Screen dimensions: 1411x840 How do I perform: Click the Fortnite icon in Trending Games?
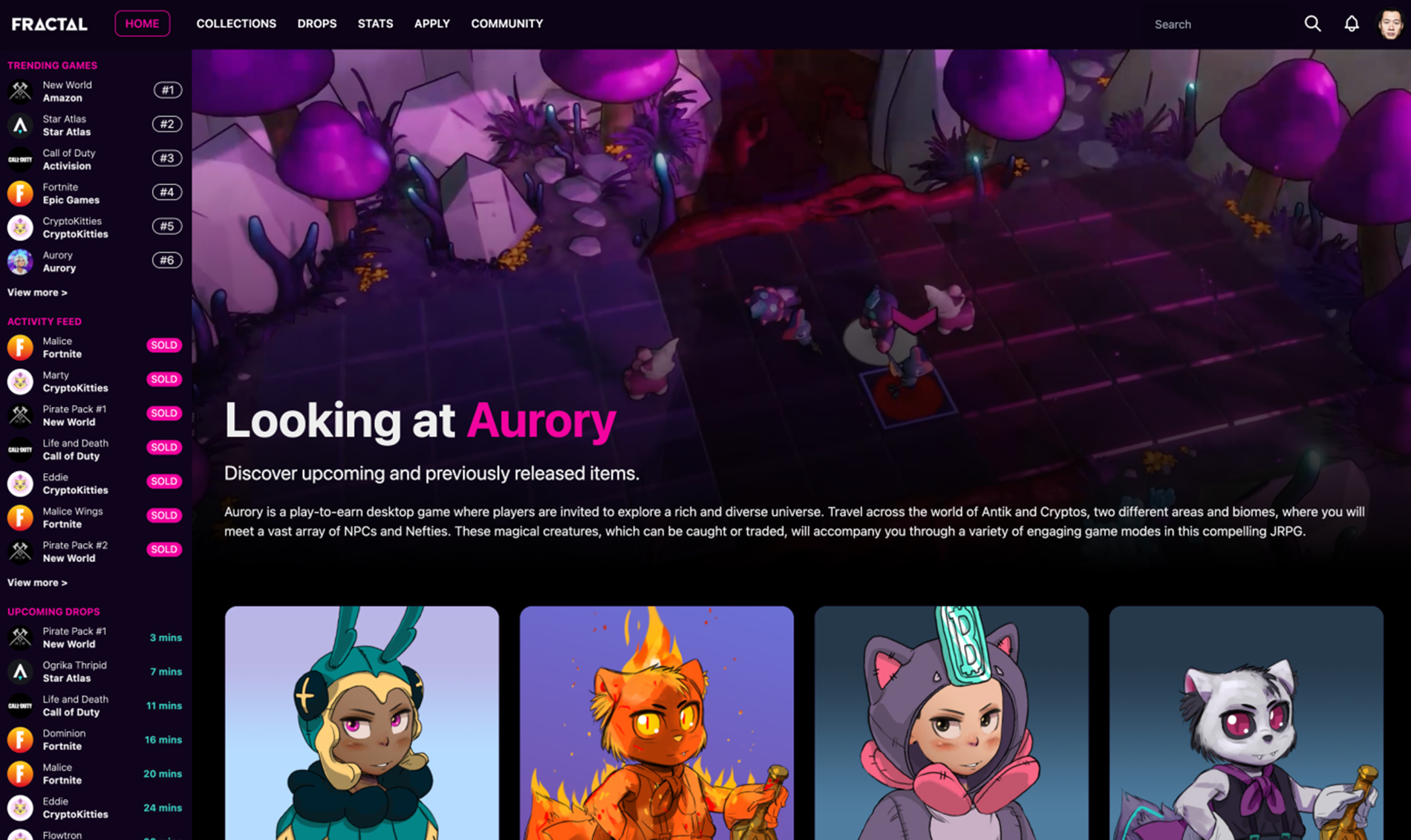[20, 194]
